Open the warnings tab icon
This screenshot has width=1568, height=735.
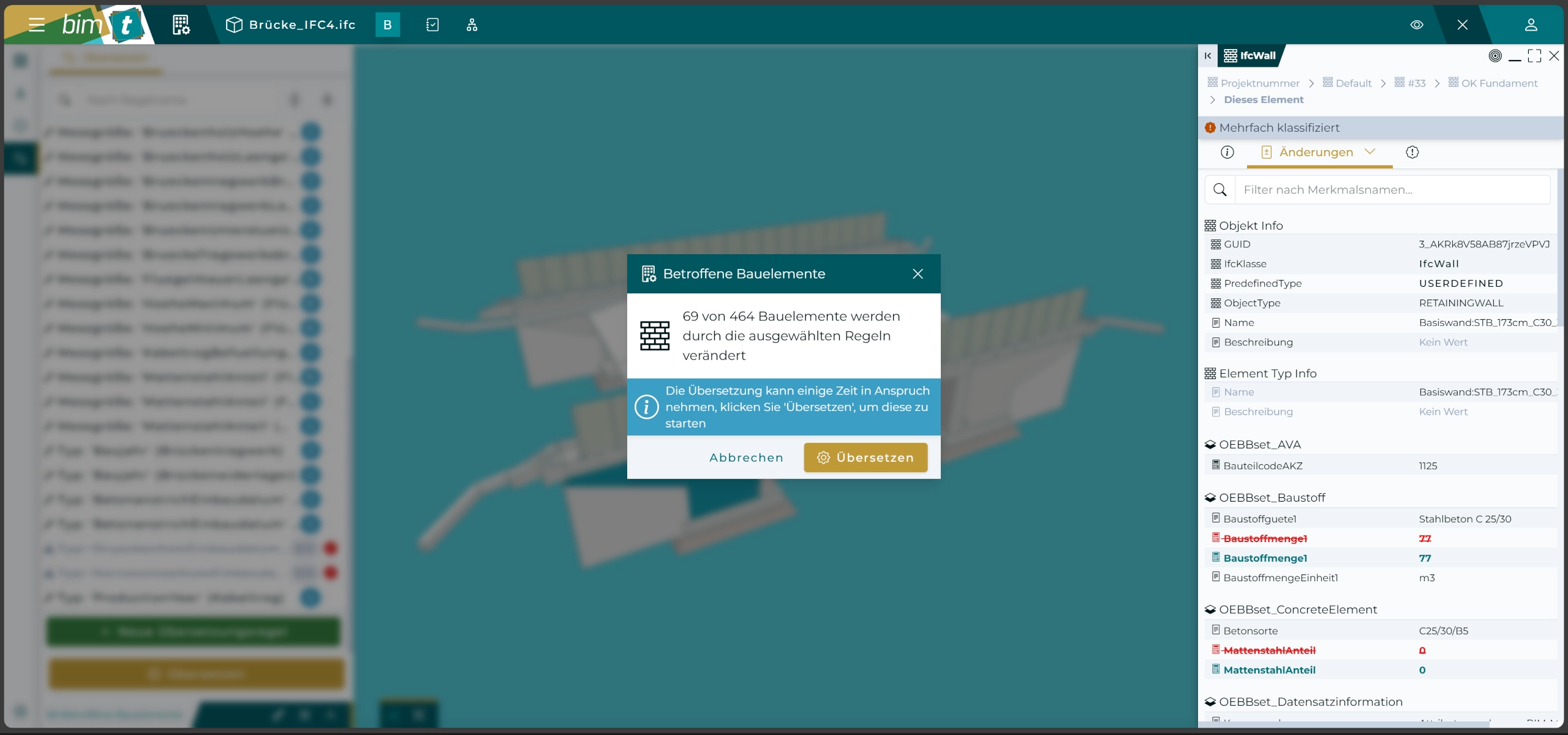tap(1412, 152)
